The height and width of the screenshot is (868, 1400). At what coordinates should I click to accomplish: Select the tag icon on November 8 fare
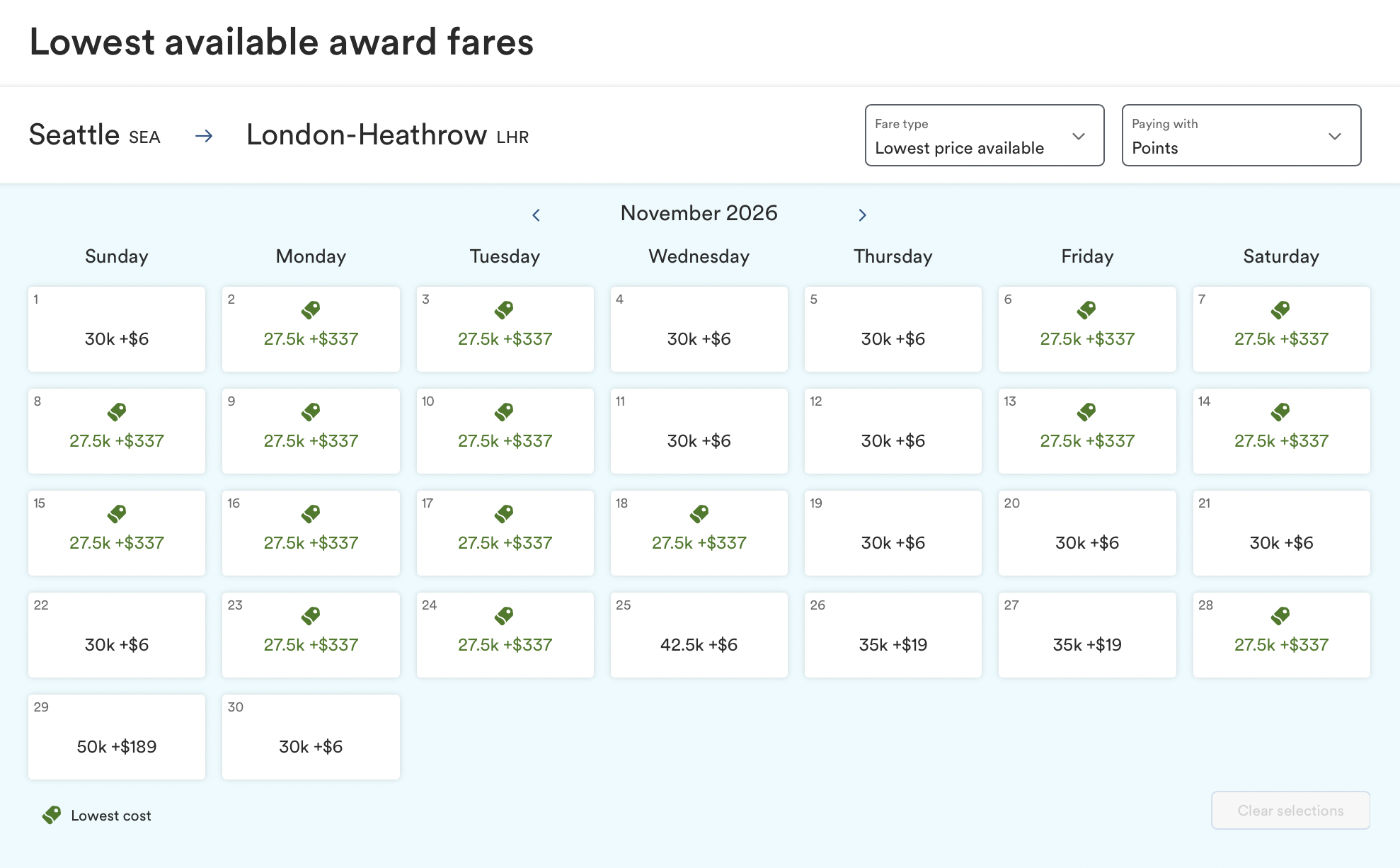(x=116, y=411)
